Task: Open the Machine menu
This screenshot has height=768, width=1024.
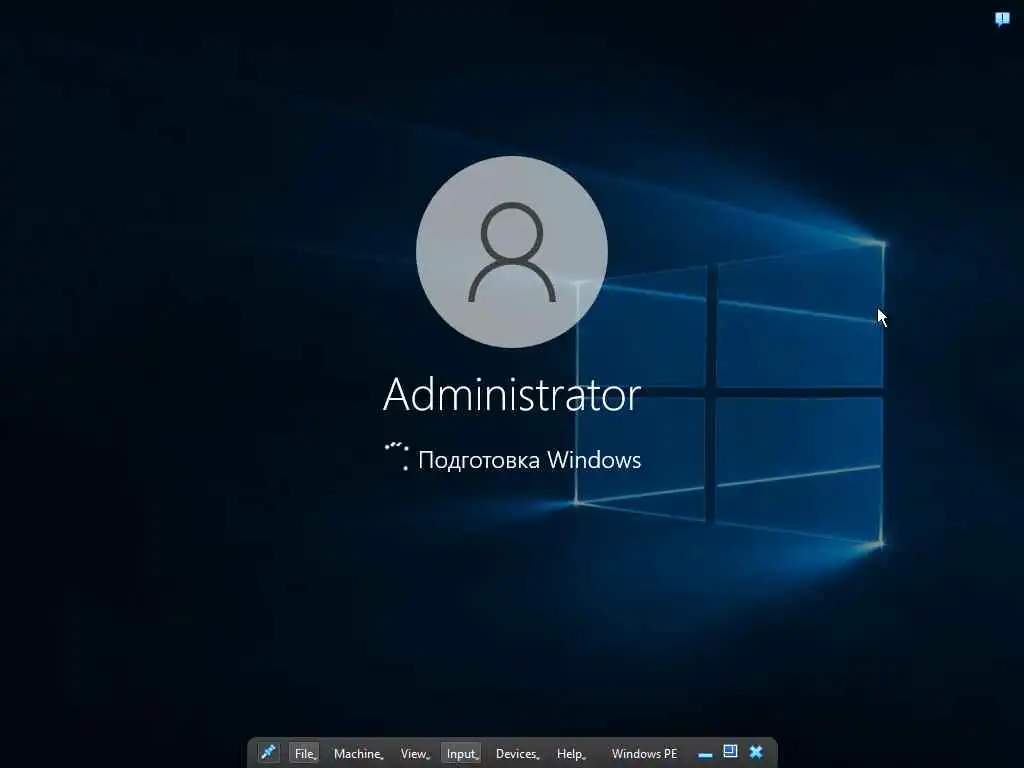Action: 359,754
